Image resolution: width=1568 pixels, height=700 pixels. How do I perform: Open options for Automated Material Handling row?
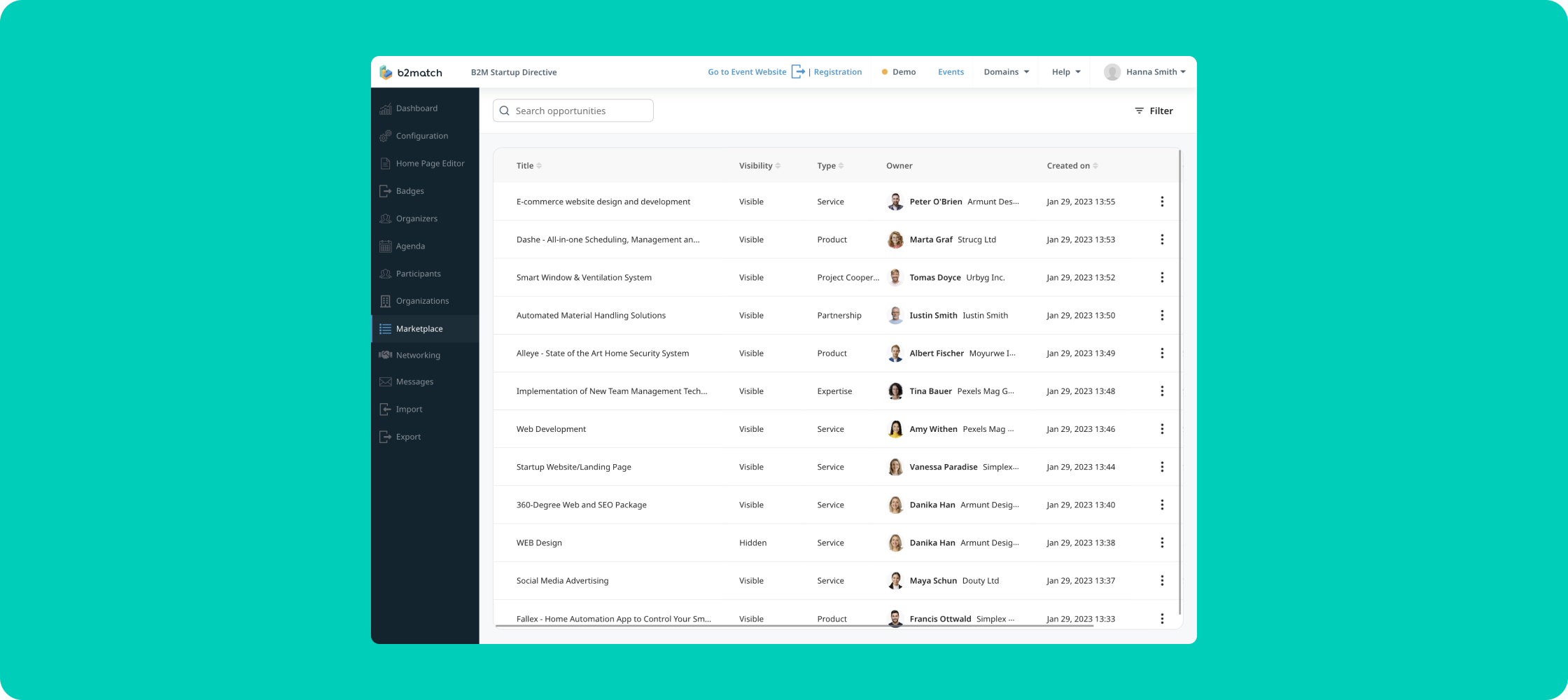(1162, 315)
